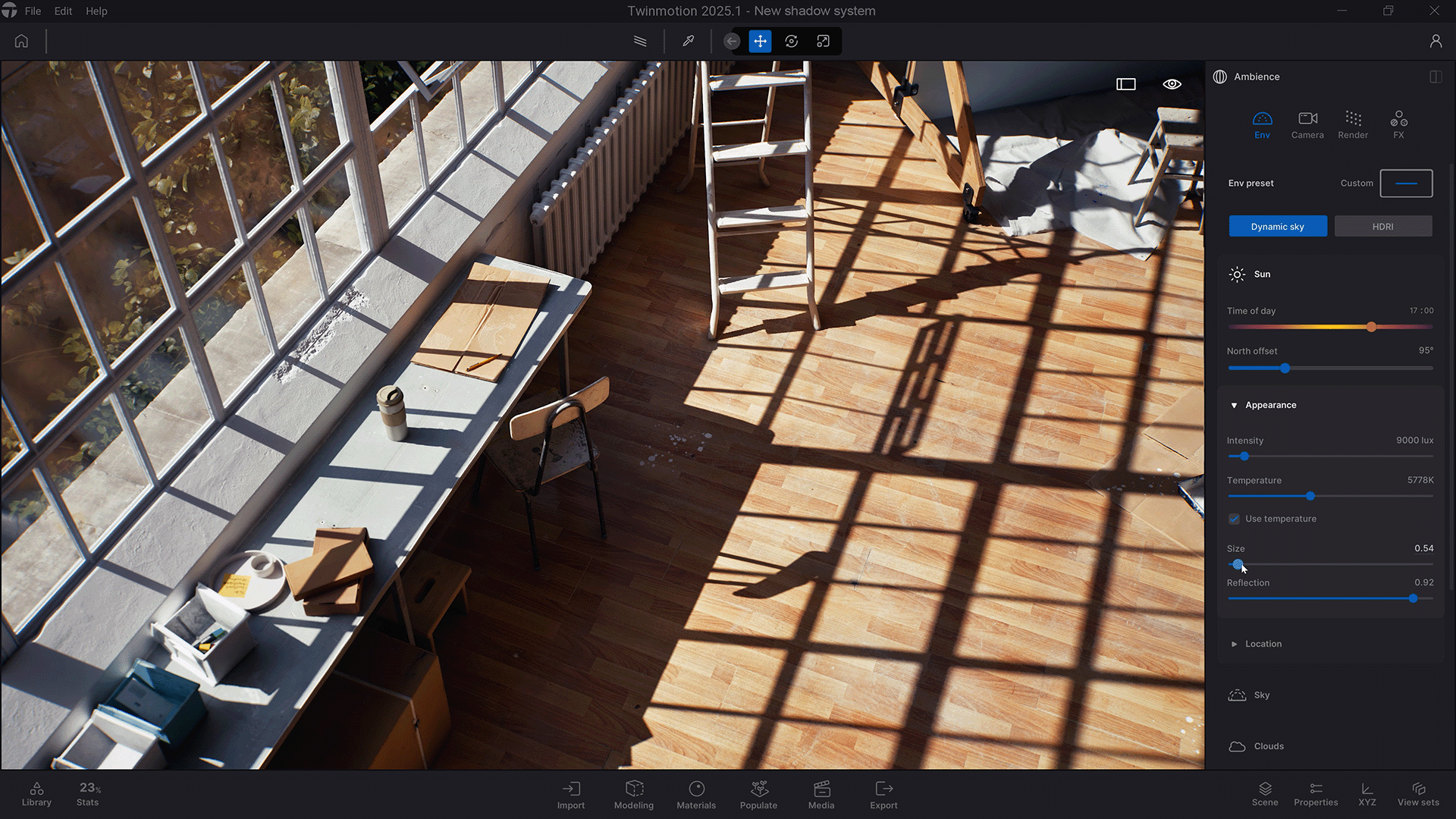This screenshot has height=819, width=1456.
Task: Open the Help menu
Action: point(96,11)
